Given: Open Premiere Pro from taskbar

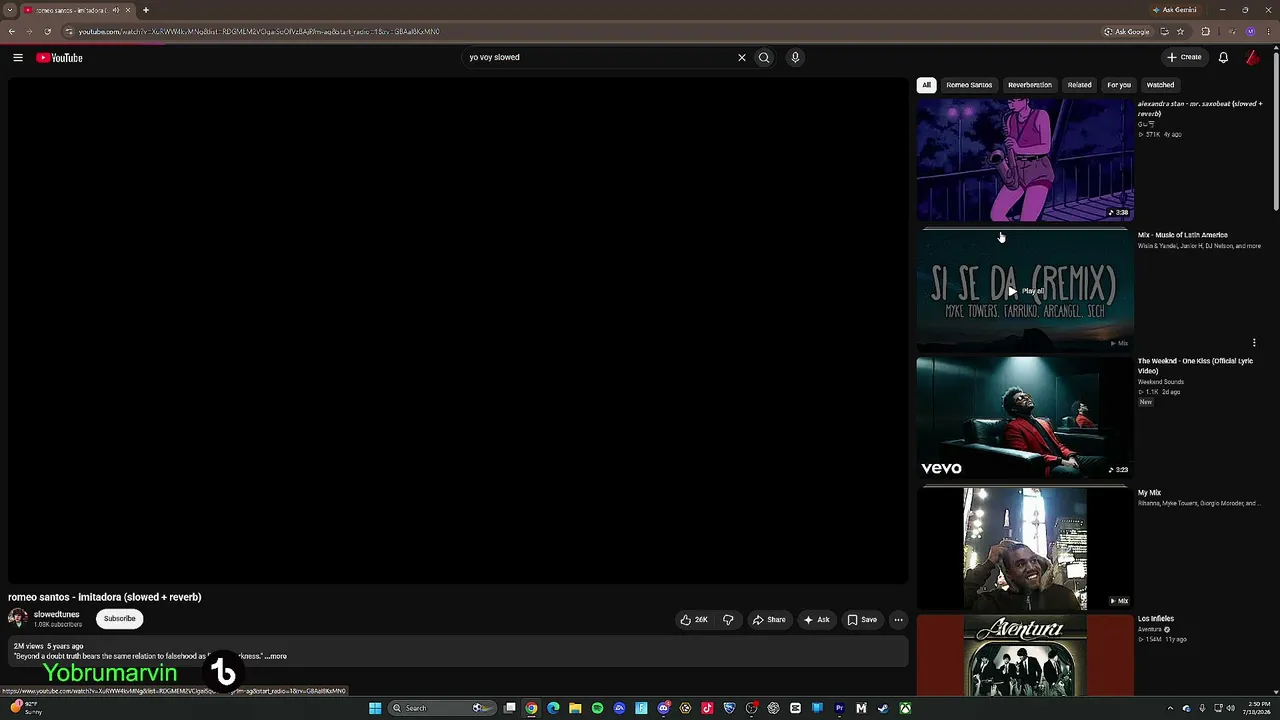Looking at the screenshot, I should (839, 708).
